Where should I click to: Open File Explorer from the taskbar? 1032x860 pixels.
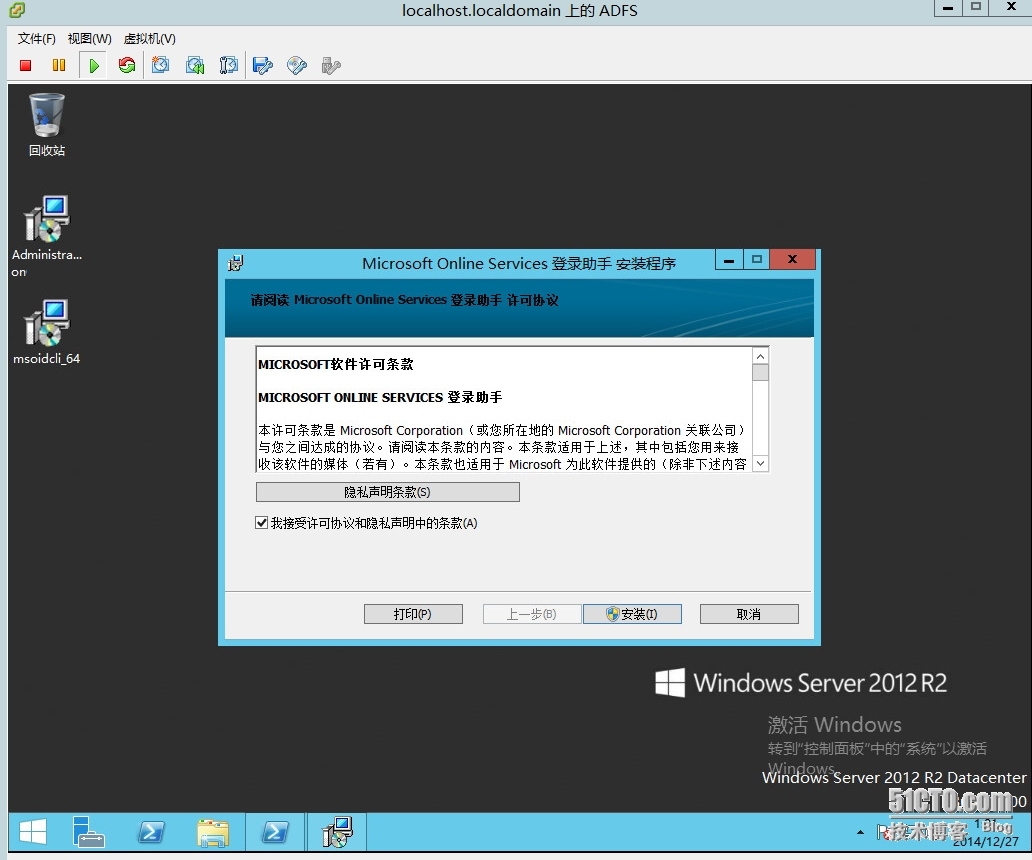pyautogui.click(x=213, y=832)
